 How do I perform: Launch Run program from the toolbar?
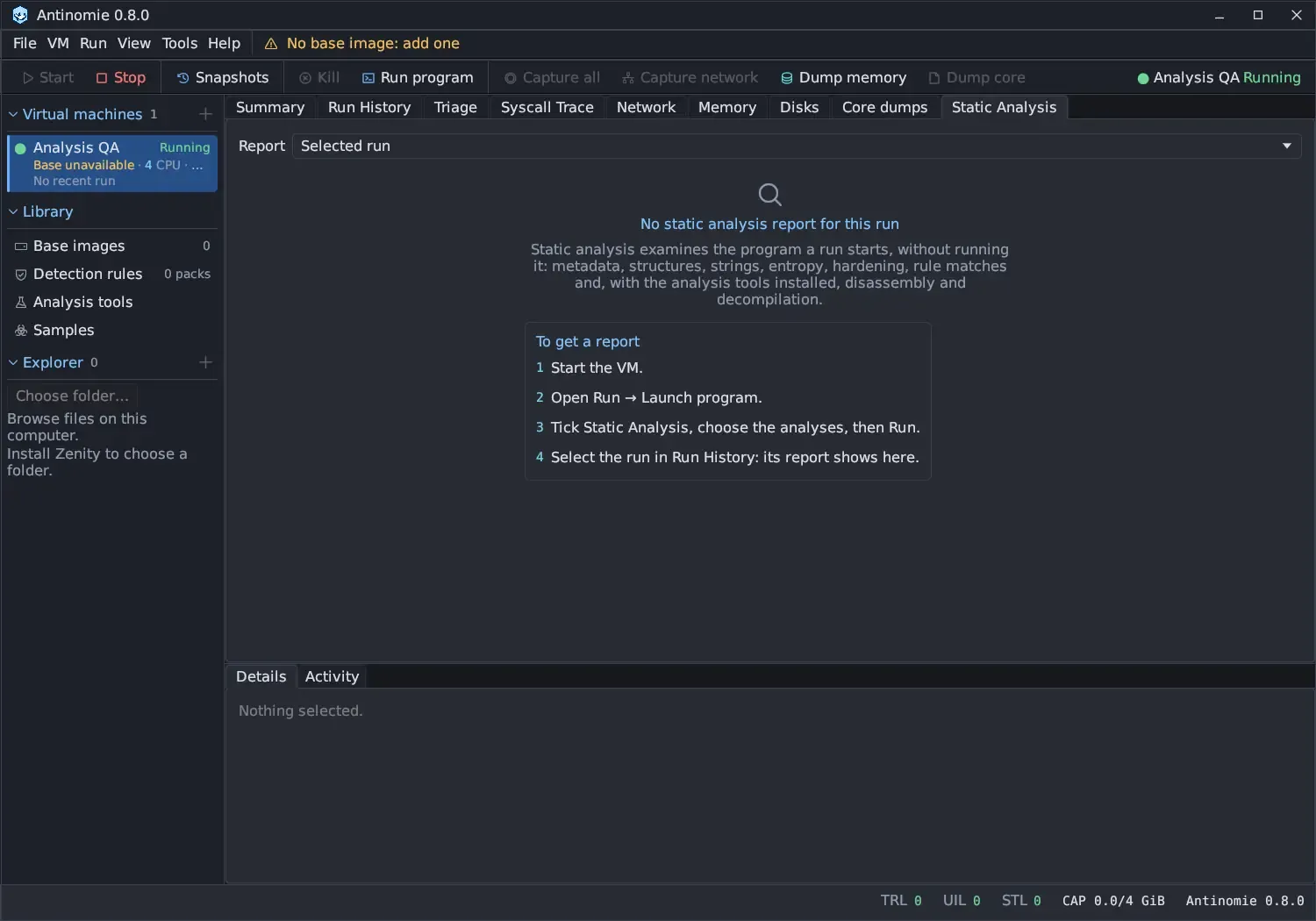(418, 77)
